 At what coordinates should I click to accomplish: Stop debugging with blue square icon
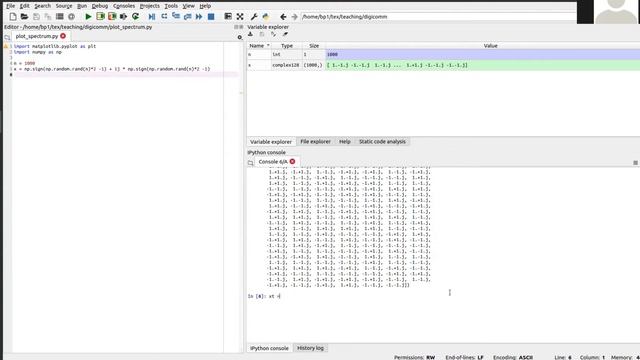tap(211, 17)
